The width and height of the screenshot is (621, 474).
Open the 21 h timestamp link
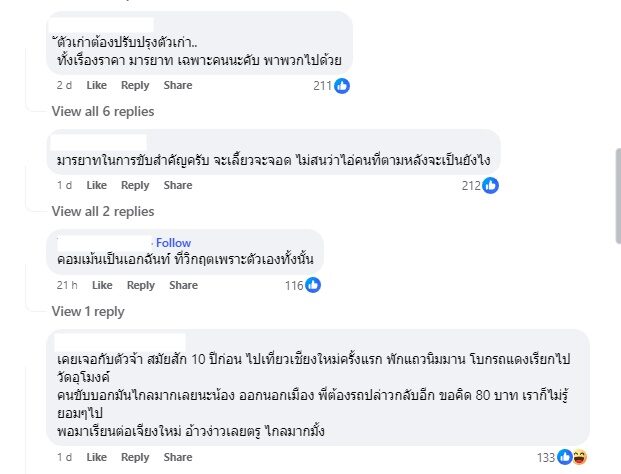[67, 285]
